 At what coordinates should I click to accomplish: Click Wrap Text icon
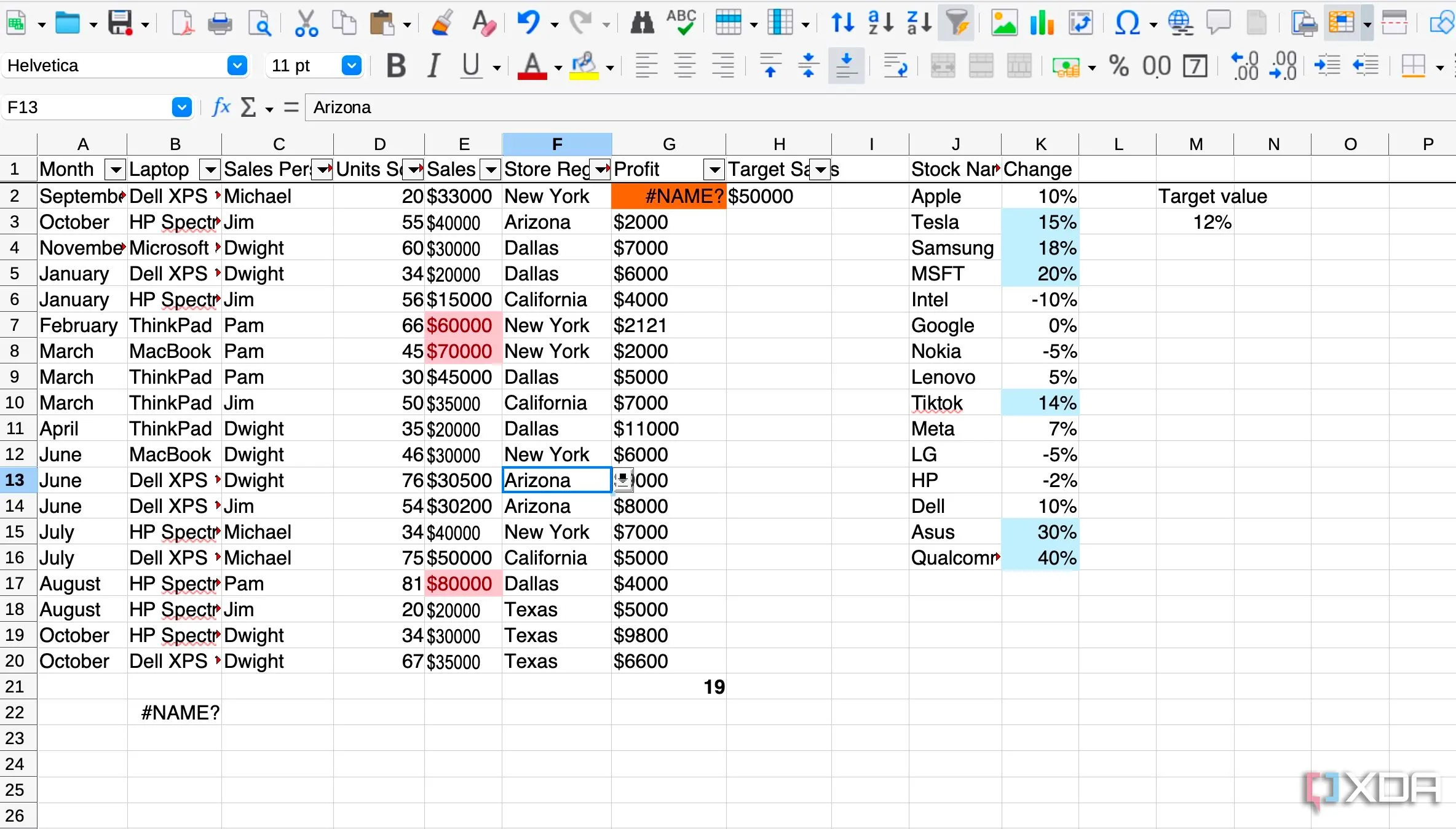(895, 65)
